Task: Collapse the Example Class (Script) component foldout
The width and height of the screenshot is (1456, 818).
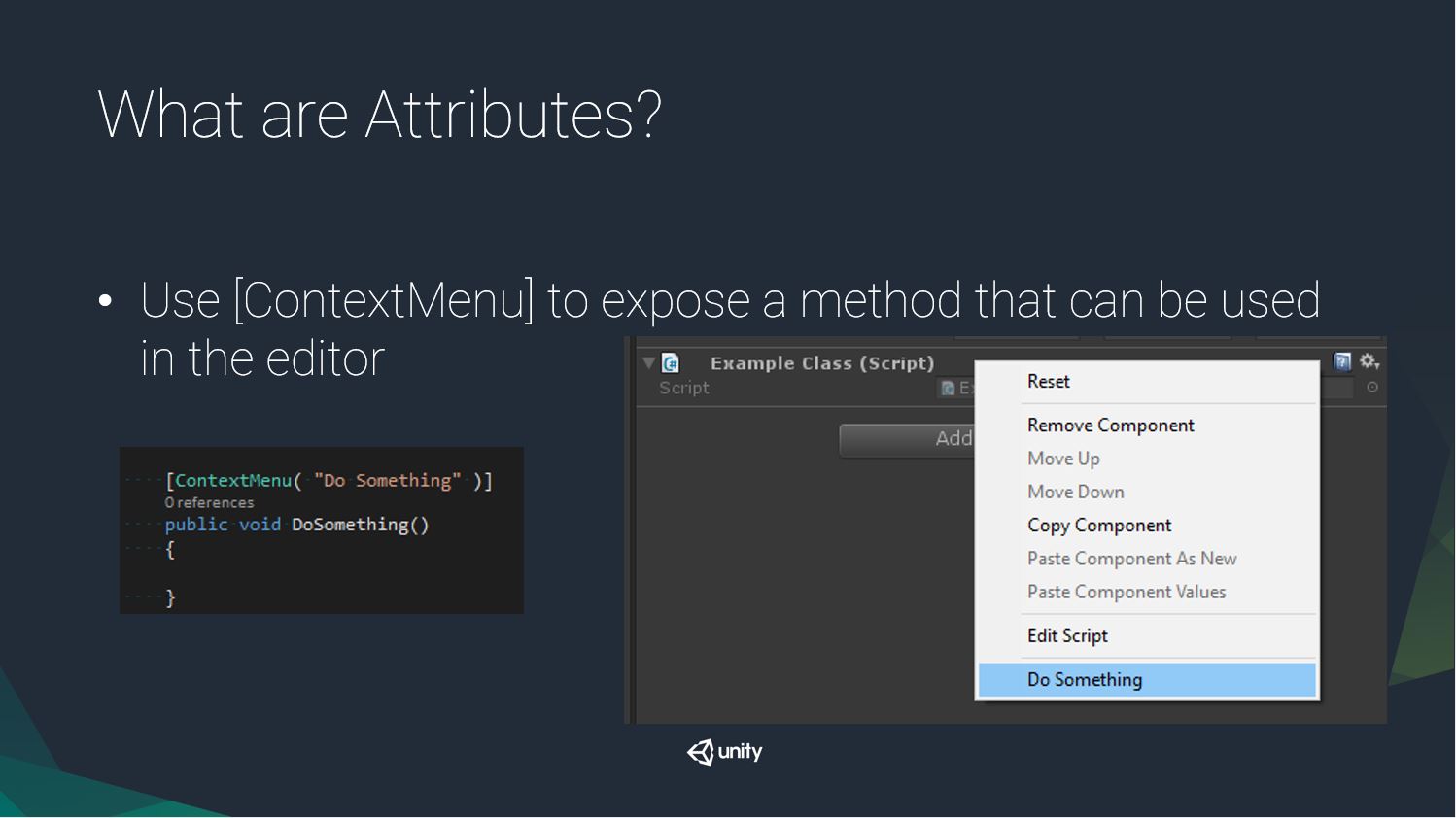Action: (x=648, y=363)
